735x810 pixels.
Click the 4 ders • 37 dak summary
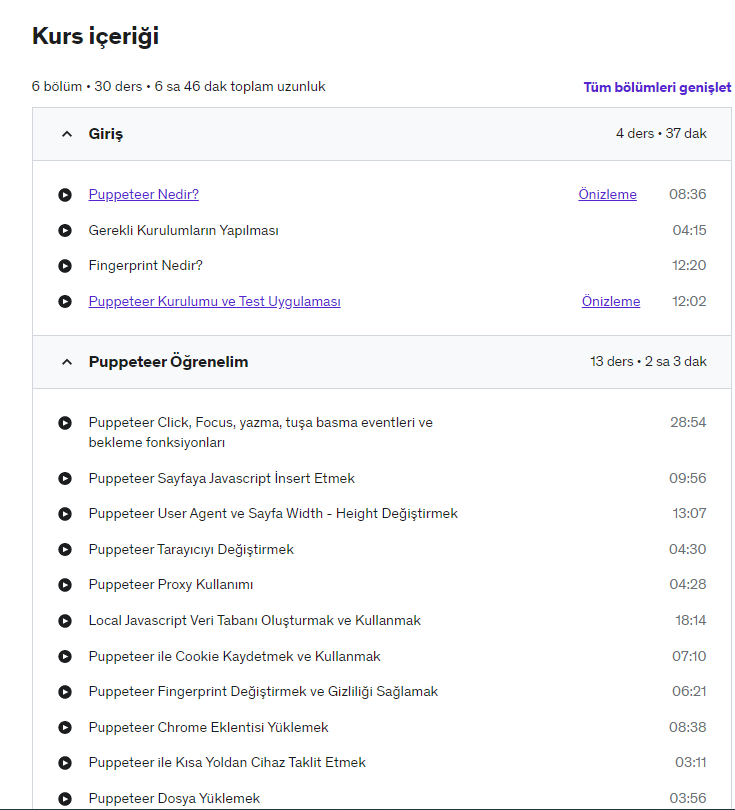pyautogui.click(x=661, y=134)
